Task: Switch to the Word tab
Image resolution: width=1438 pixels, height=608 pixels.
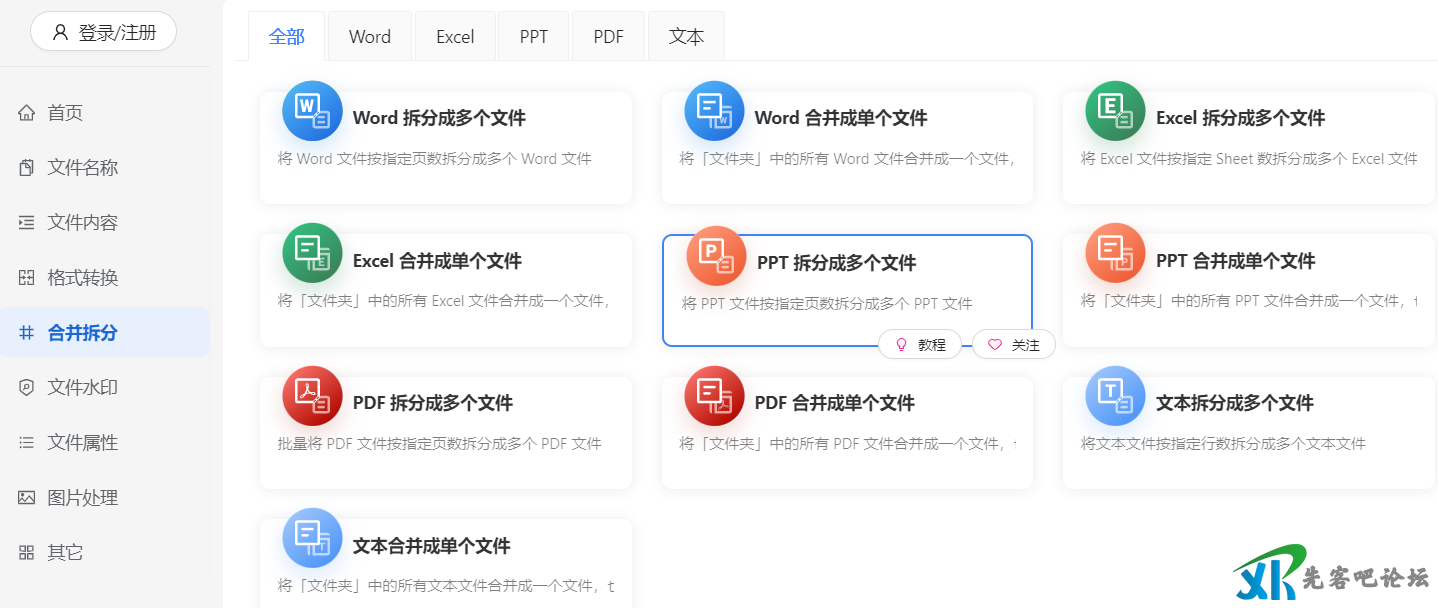Action: pos(369,37)
